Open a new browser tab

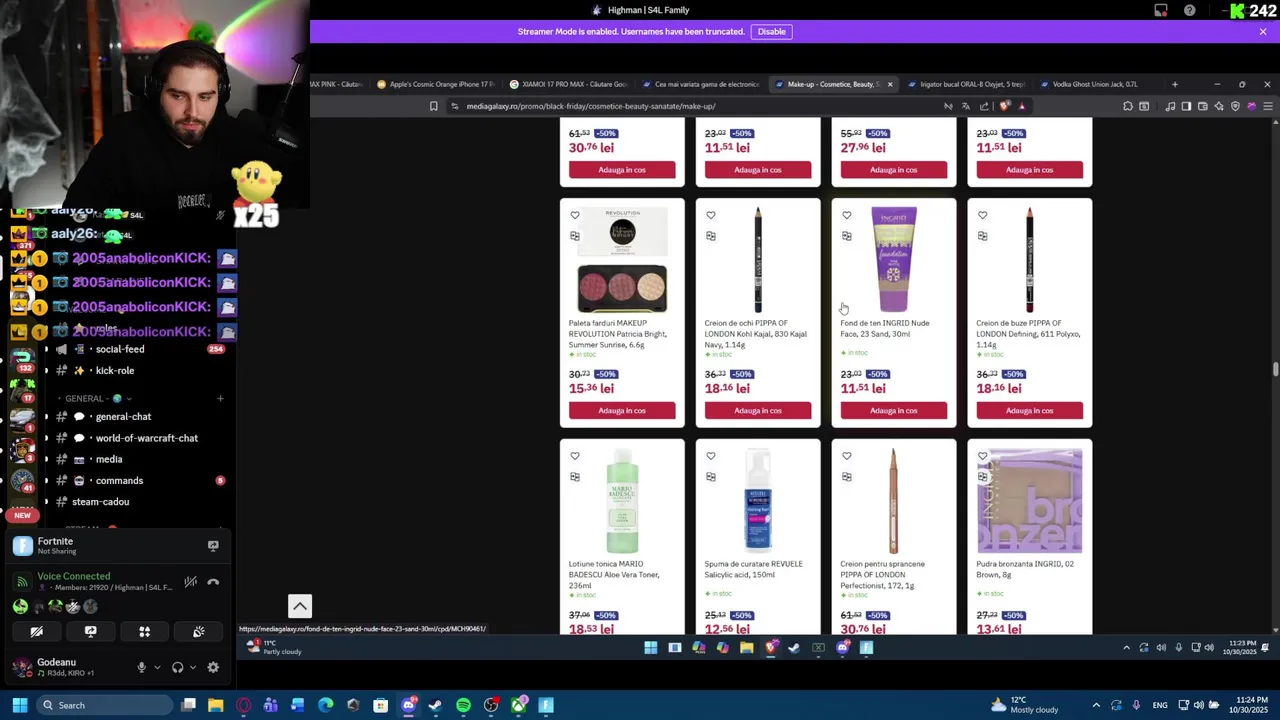tap(1175, 84)
